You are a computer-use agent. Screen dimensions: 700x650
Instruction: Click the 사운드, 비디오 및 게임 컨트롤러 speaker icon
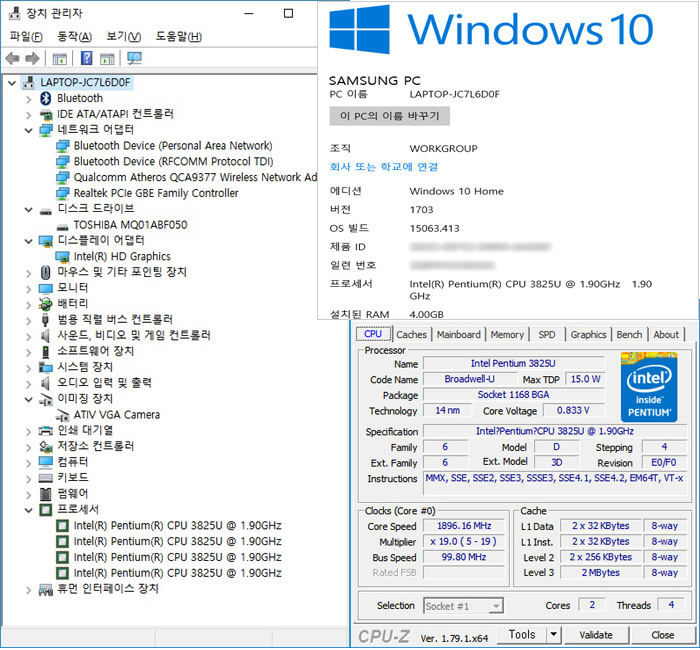pos(45,335)
